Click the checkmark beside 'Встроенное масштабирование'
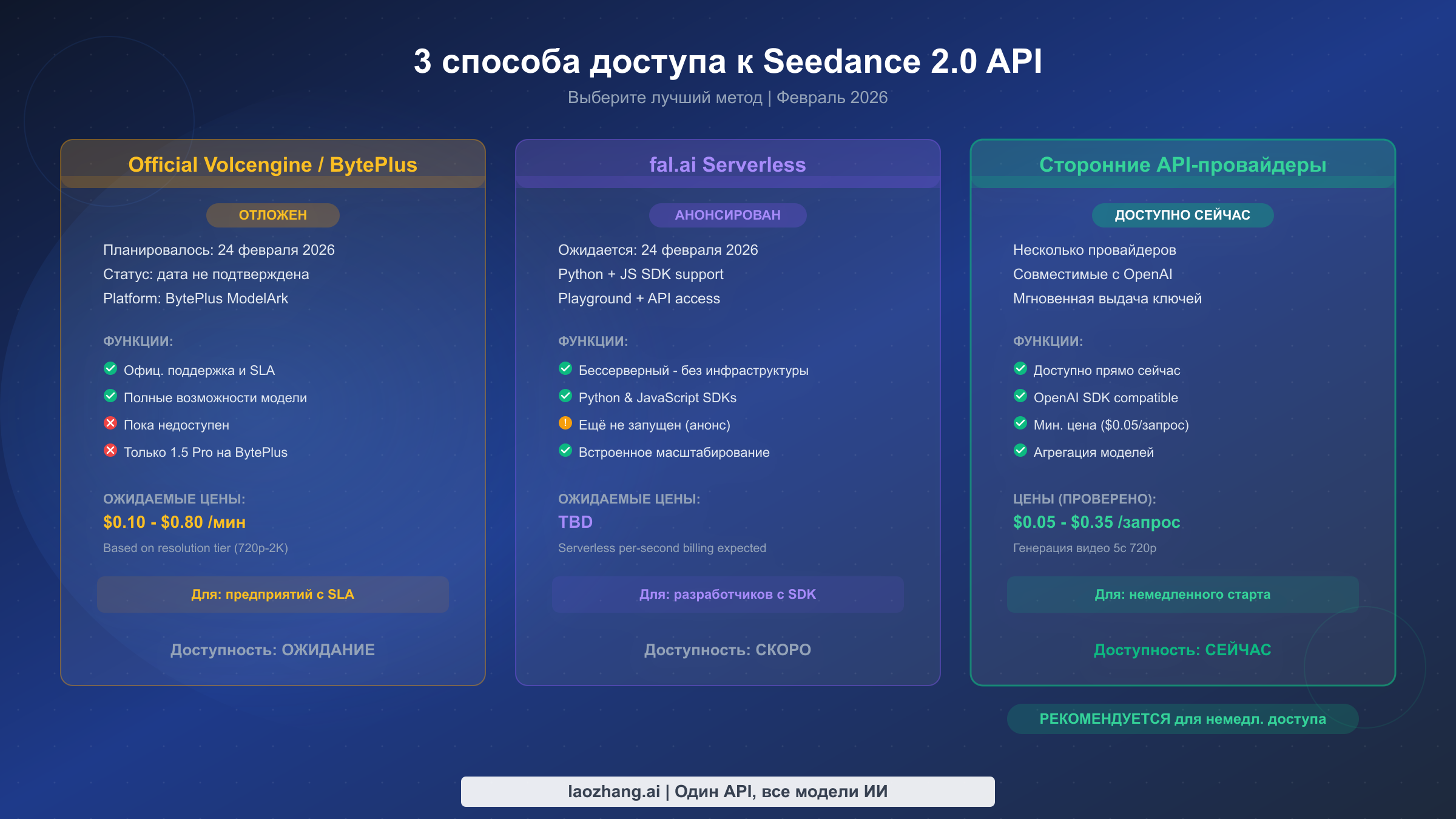The image size is (1456, 819). pos(565,452)
